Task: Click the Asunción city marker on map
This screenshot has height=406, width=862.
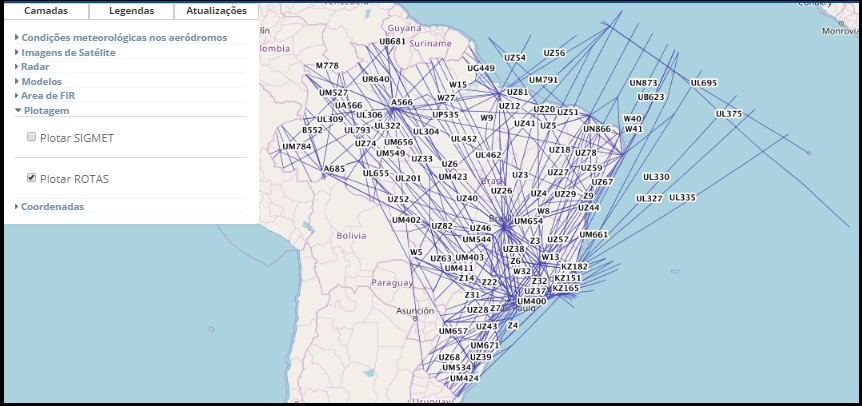Action: [x=416, y=318]
